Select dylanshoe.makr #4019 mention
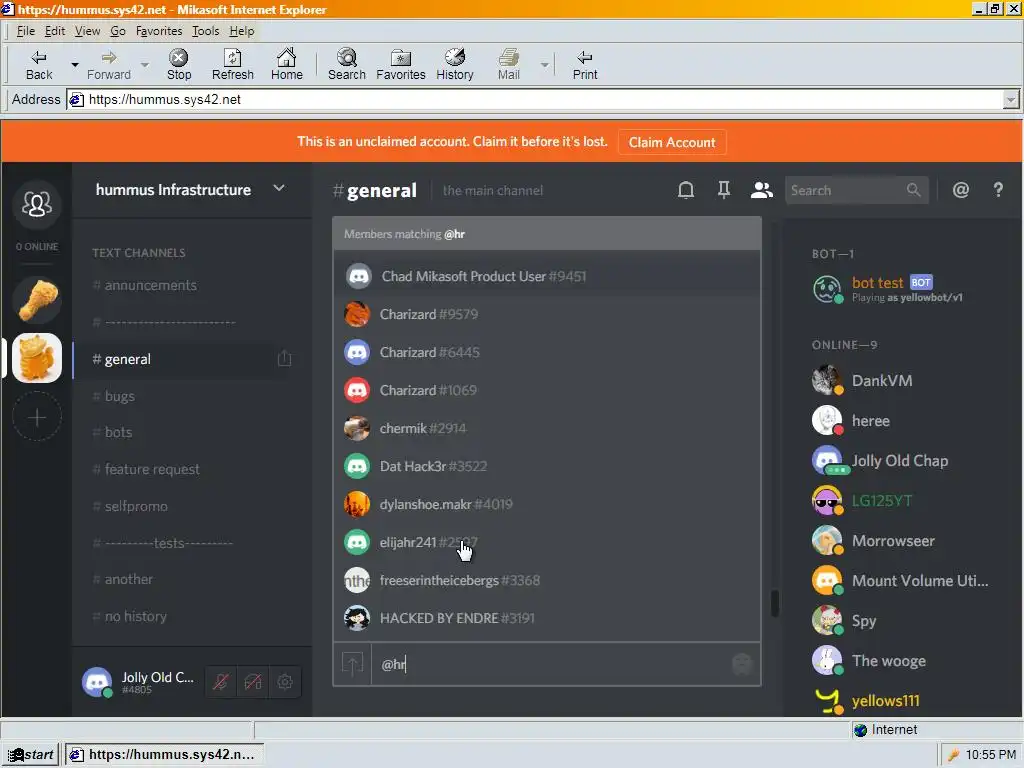 547,504
